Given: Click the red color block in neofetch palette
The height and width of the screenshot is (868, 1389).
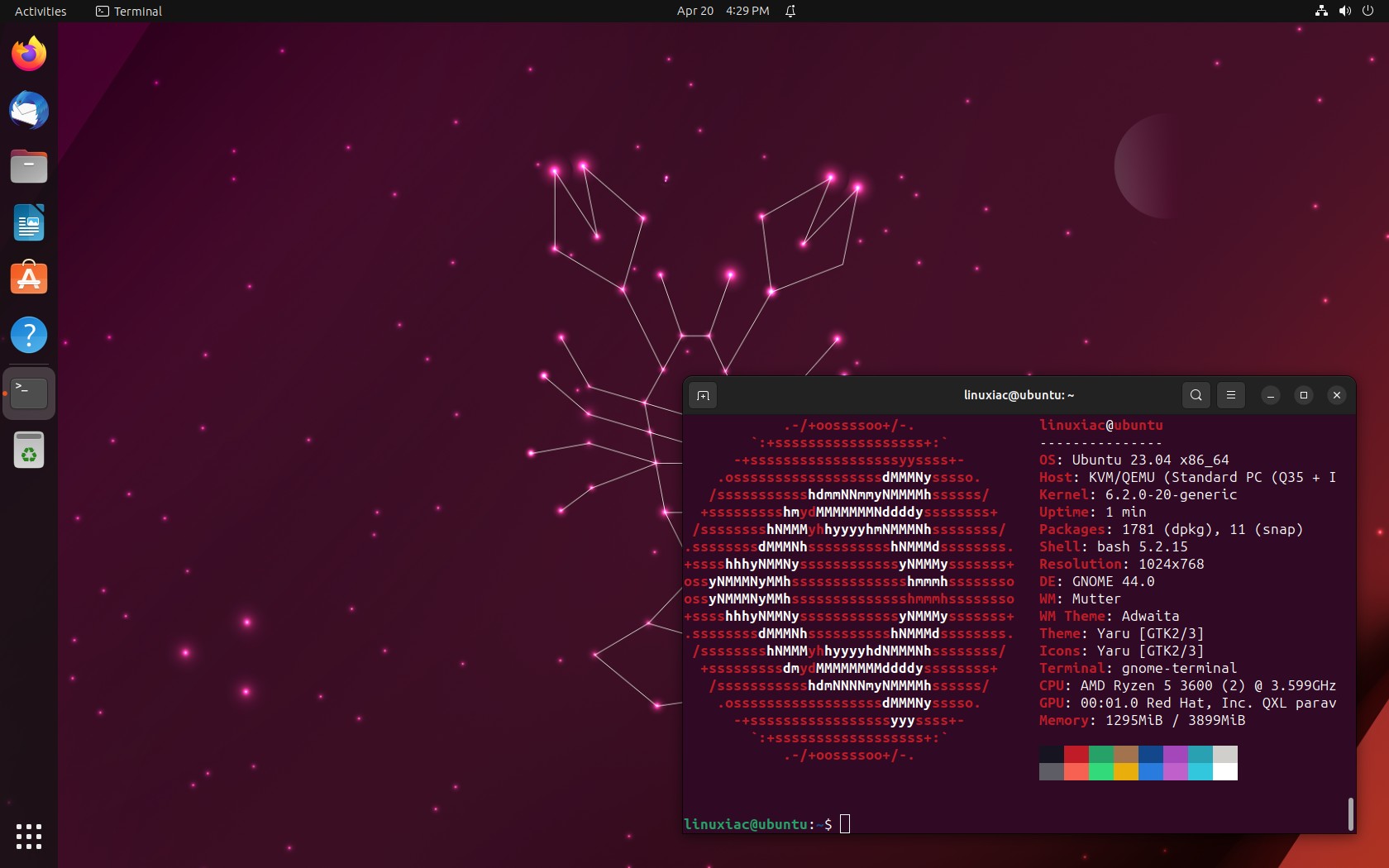Looking at the screenshot, I should 1076,754.
